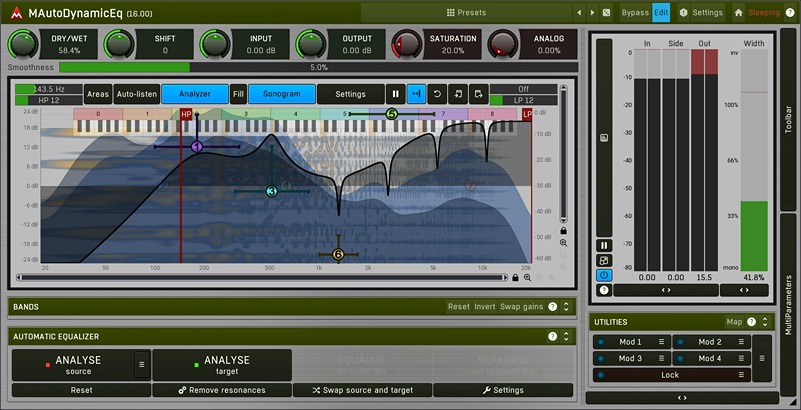Click the random preset dice icon
The height and width of the screenshot is (410, 801).
(x=606, y=13)
